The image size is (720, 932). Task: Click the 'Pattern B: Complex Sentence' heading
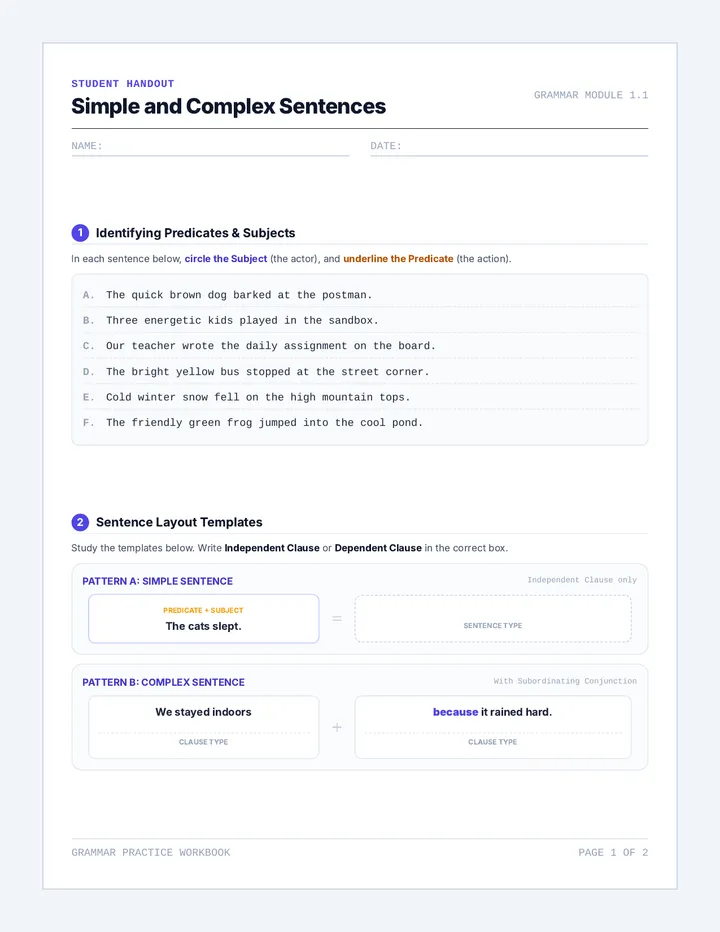(164, 682)
